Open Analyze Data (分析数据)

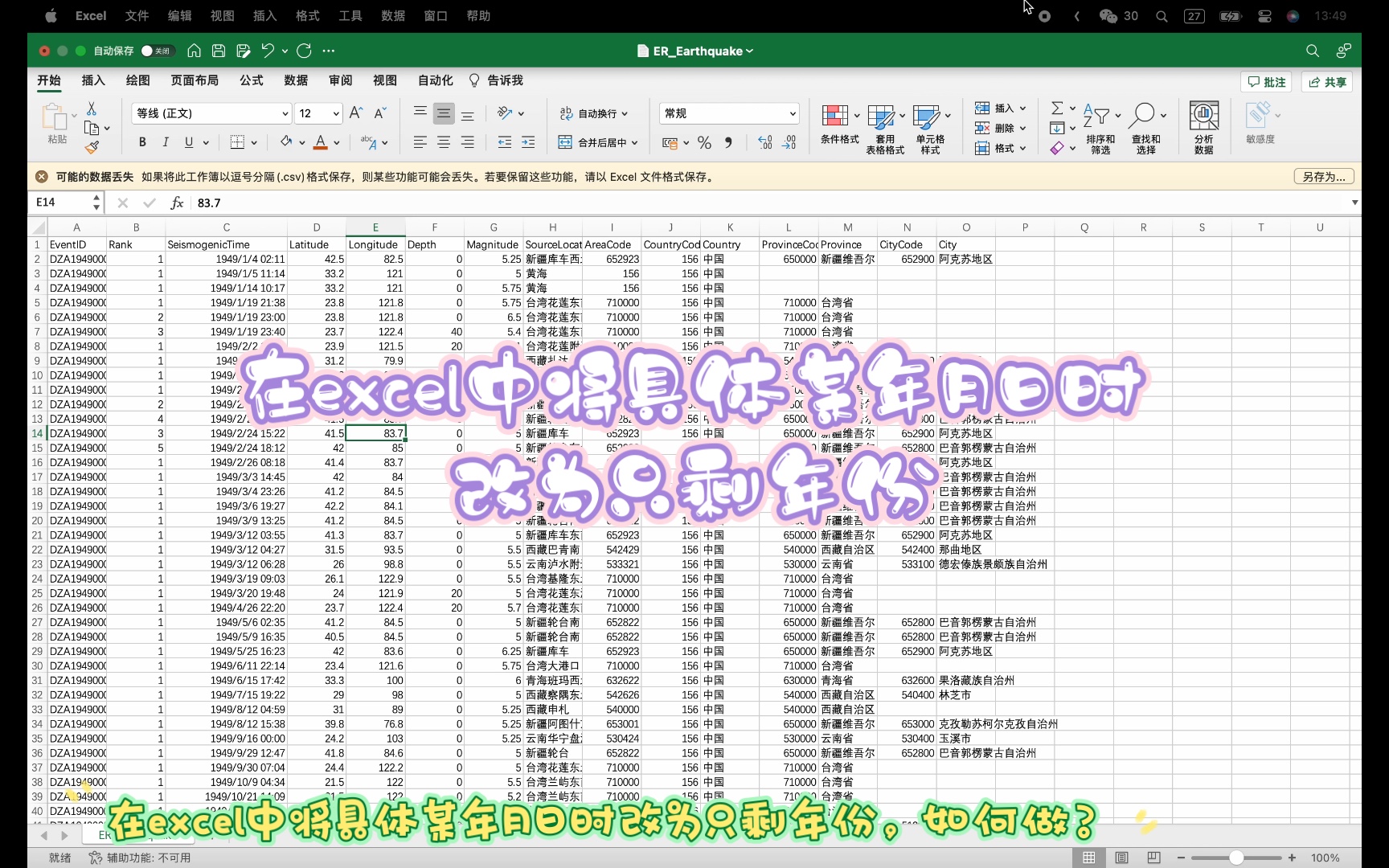coord(1203,127)
